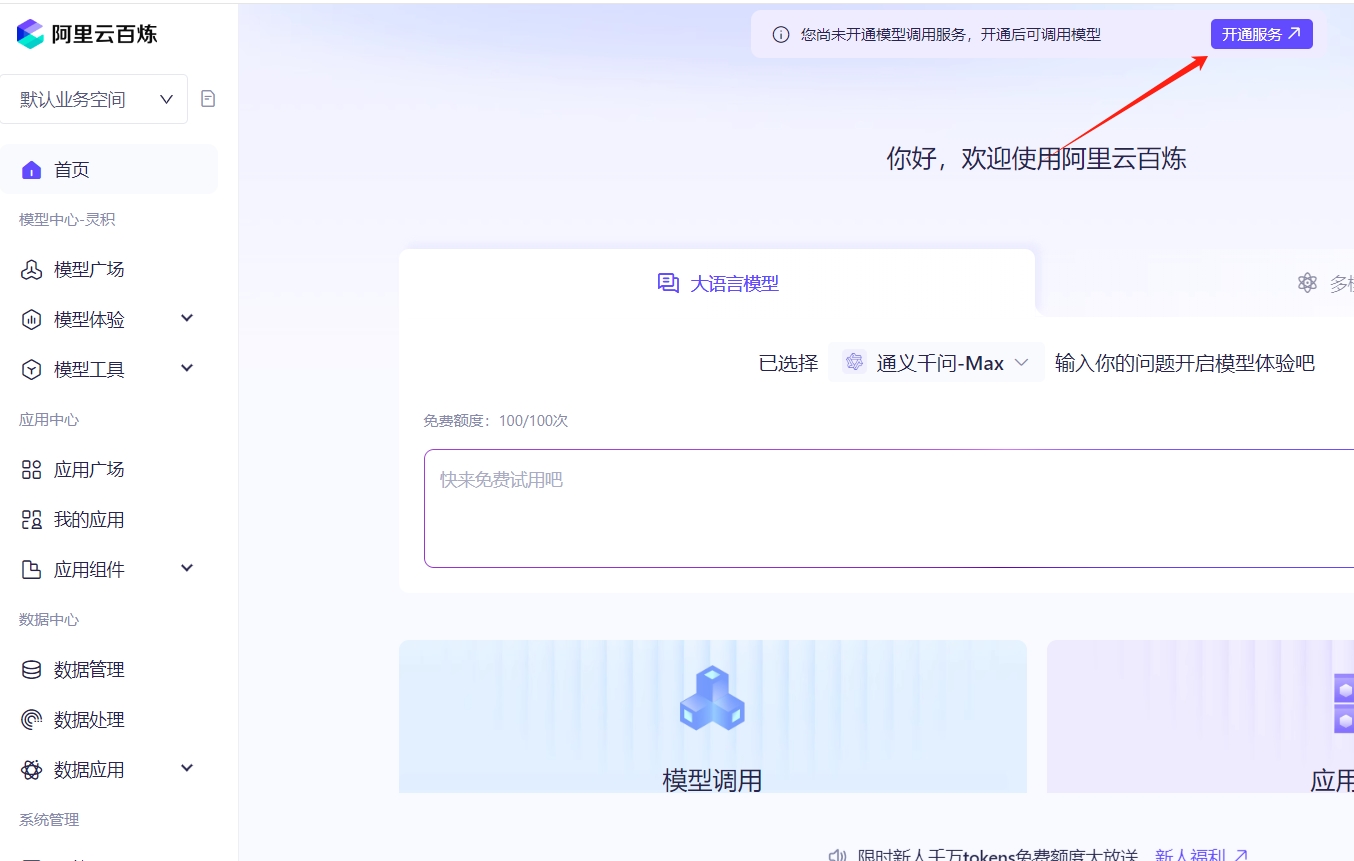Click the atom icon on the second model tab

(x=1307, y=283)
